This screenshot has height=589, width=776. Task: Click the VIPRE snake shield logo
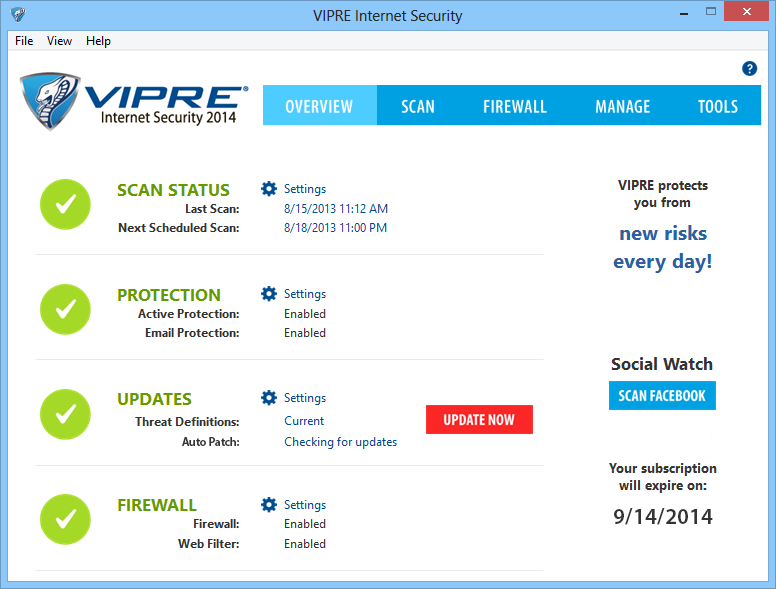(50, 101)
